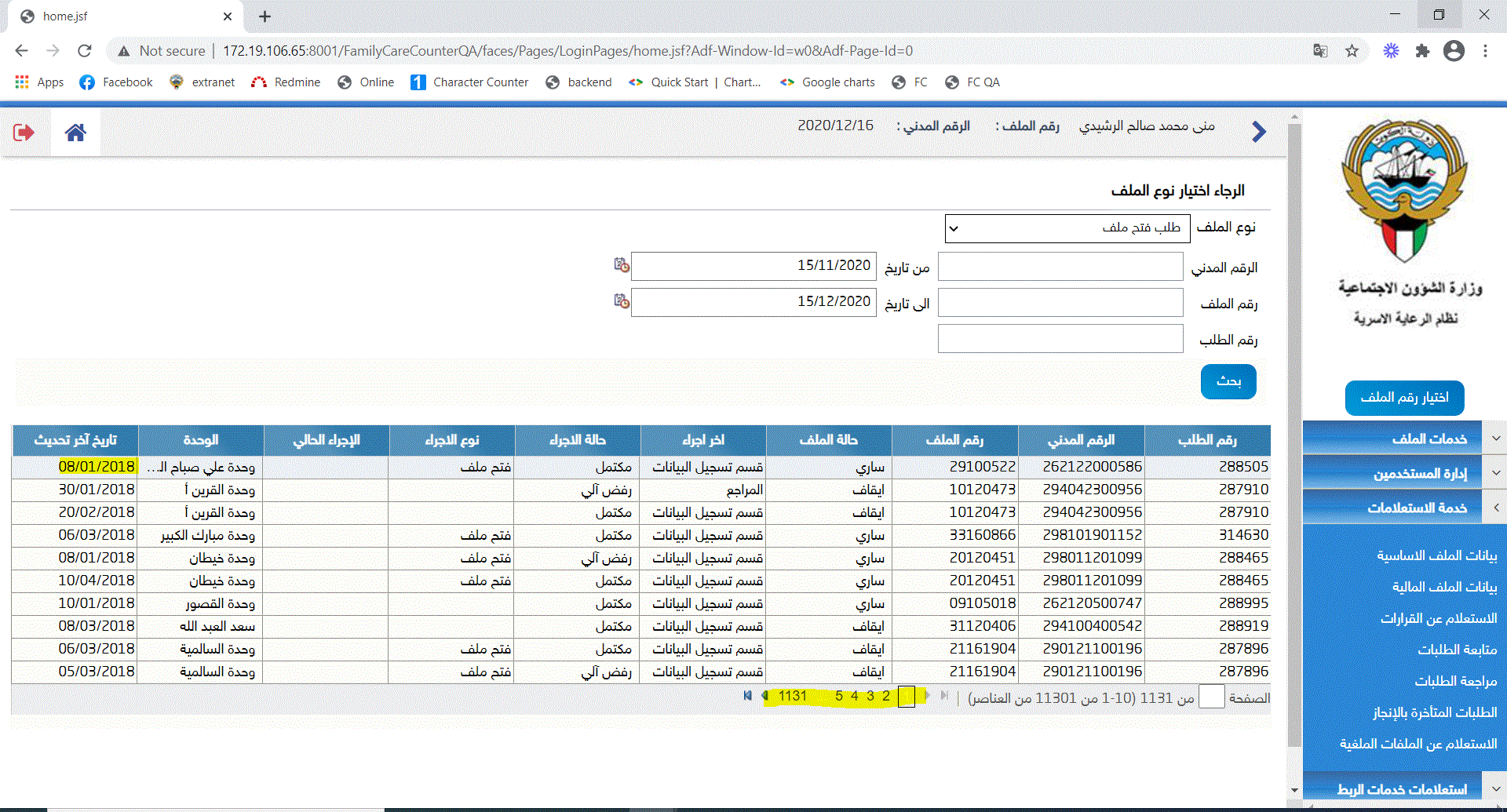
Task: Collapse خدمة الاستعلامات sidebar chevron
Action: pos(1496,507)
